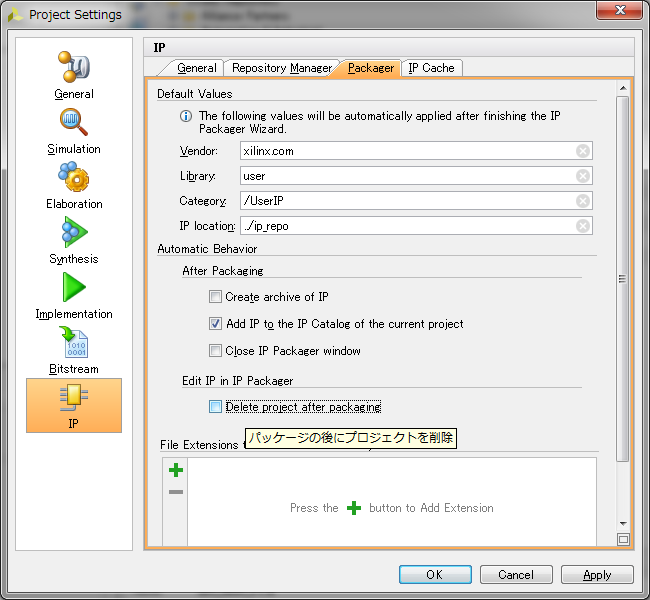The image size is (650, 600).
Task: Check Delete project after packaging
Action: coord(215,407)
